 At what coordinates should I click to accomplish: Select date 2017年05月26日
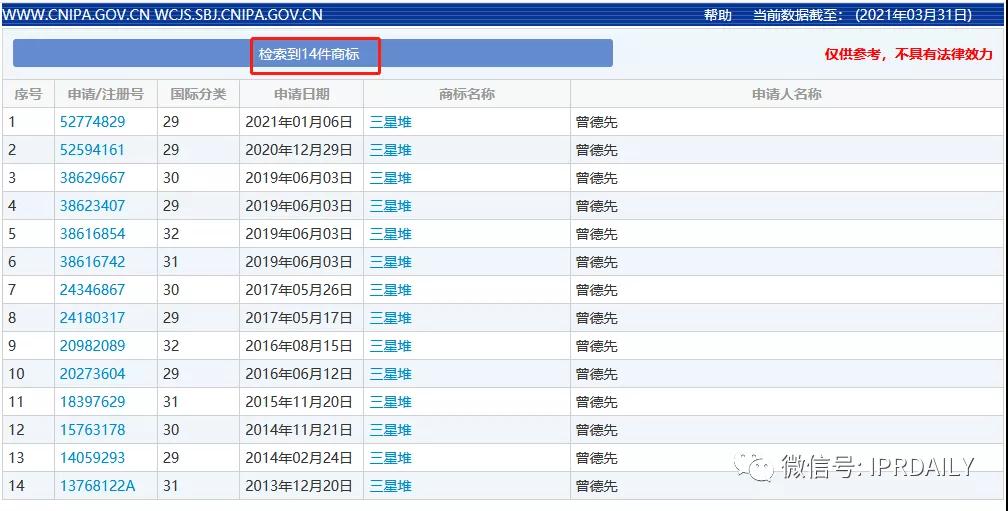(x=299, y=289)
